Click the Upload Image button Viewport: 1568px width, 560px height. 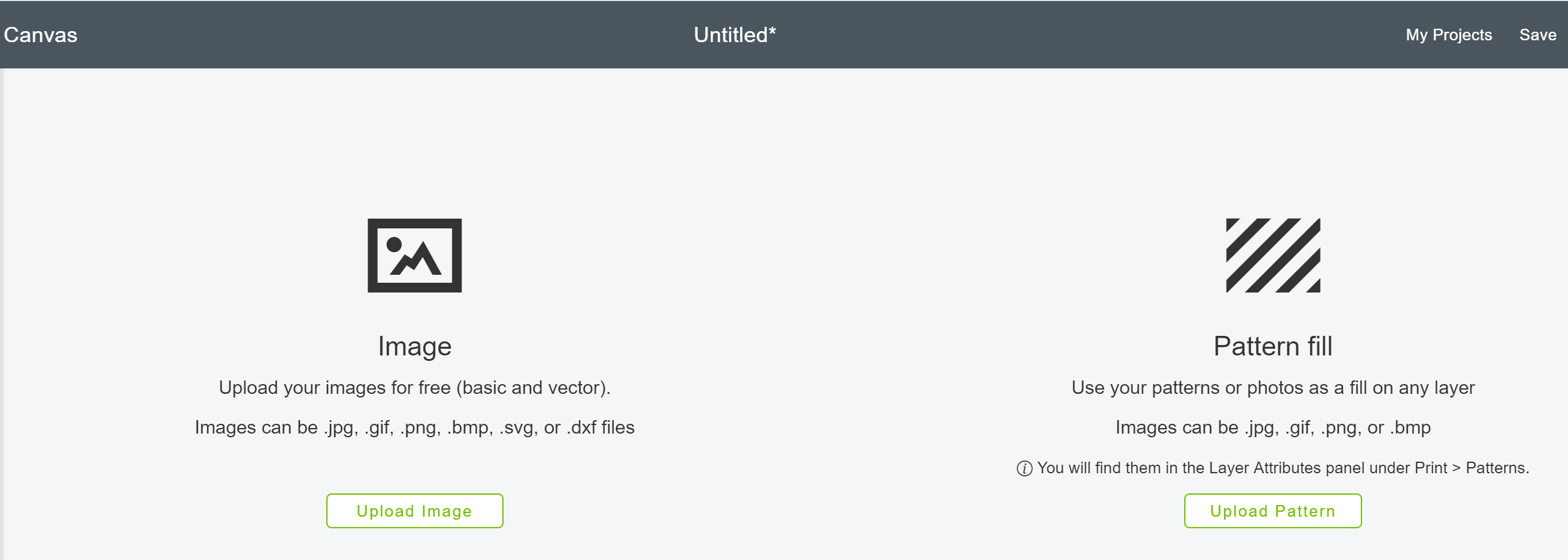[x=414, y=511]
